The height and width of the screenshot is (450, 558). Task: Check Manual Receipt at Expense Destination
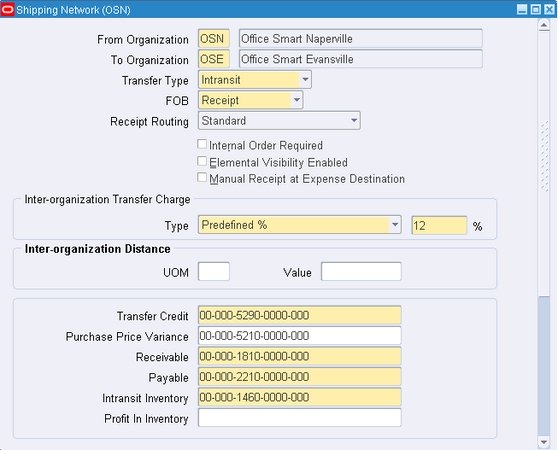point(202,178)
